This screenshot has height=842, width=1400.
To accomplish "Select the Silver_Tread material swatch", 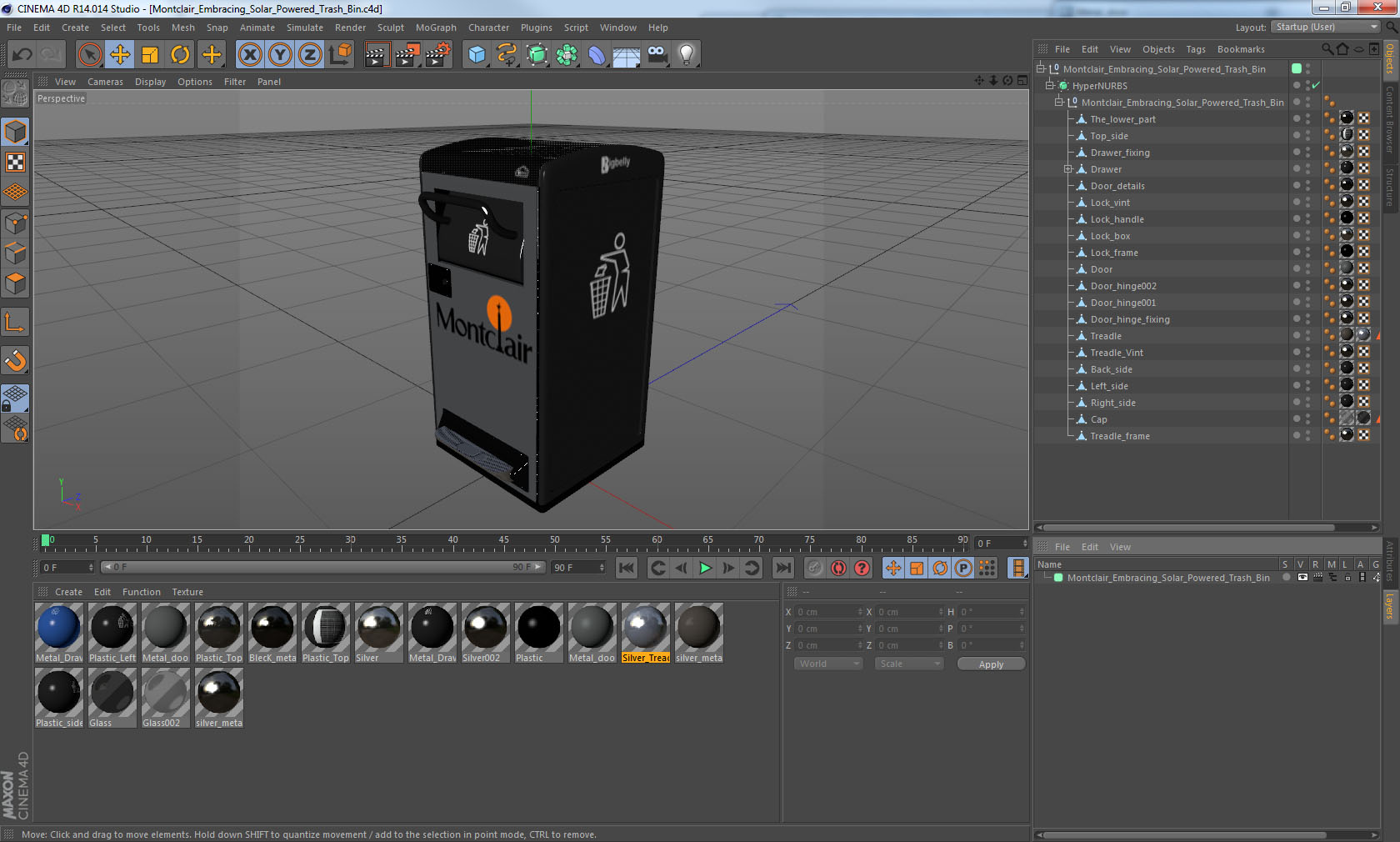I will [646, 633].
